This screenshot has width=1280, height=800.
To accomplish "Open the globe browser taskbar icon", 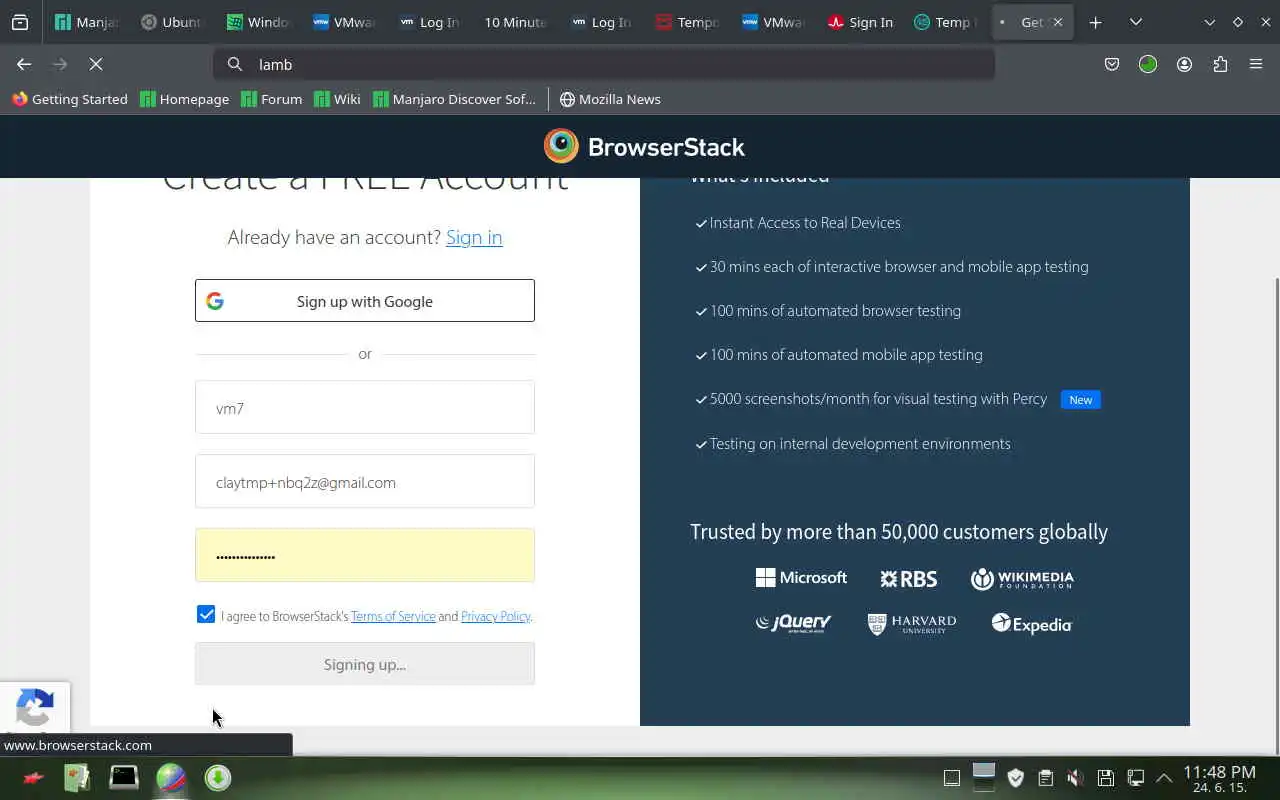I will click(171, 778).
